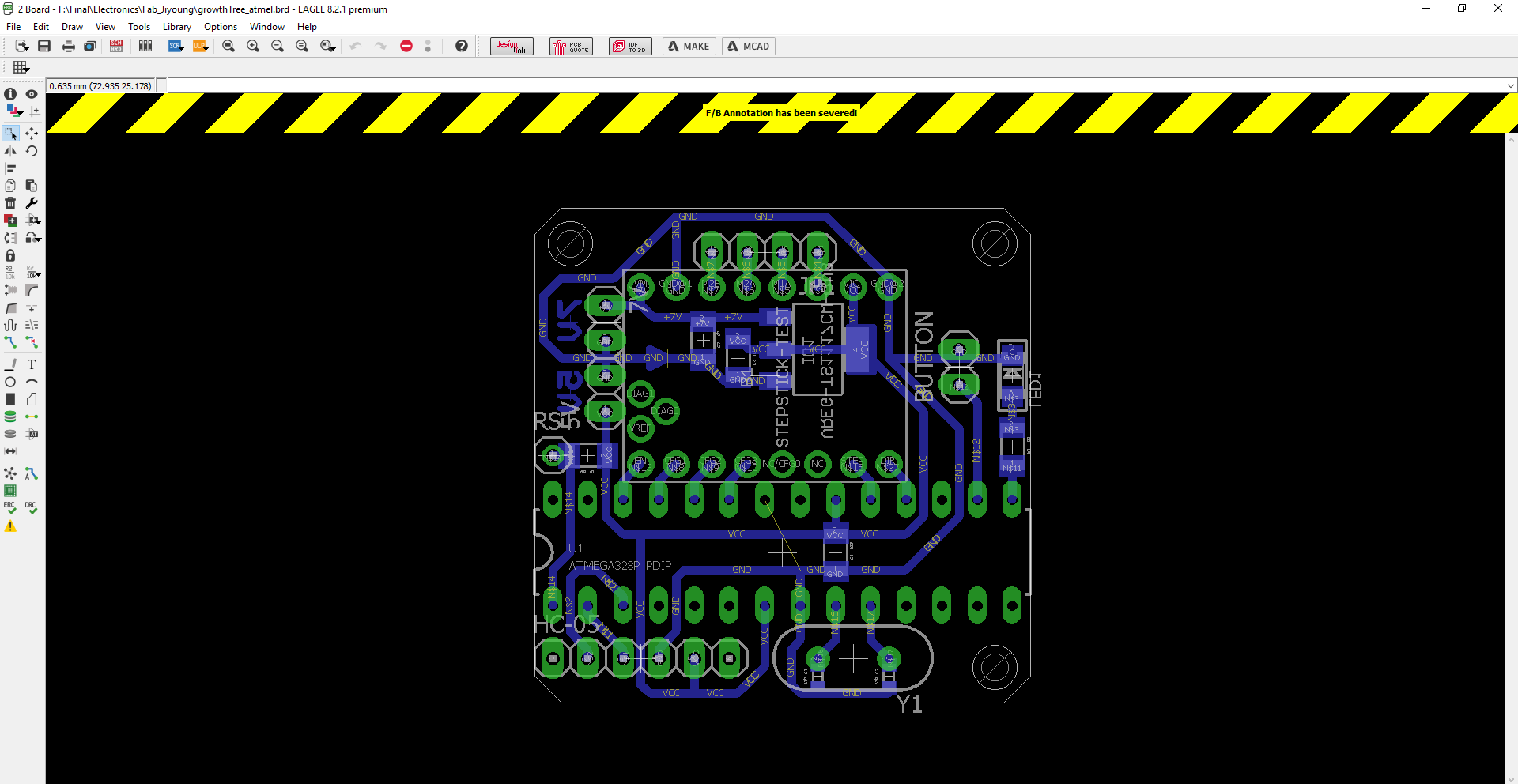Select the Add part tool
The image size is (1518, 784).
(10, 220)
